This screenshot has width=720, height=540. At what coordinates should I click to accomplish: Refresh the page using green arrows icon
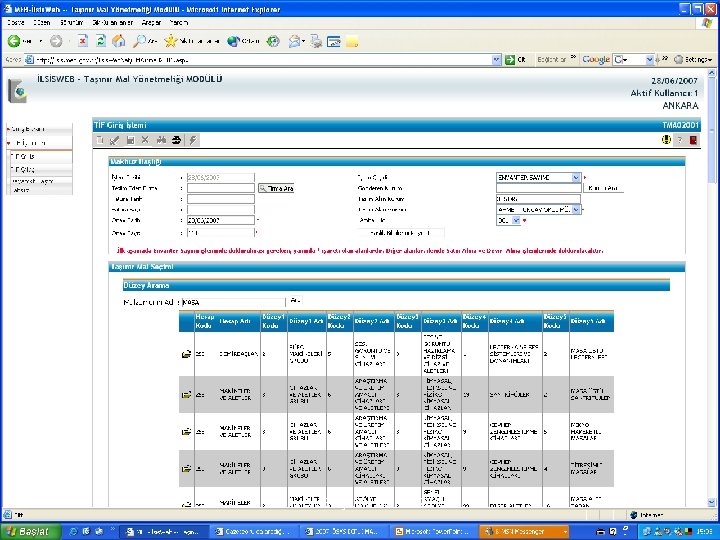pyautogui.click(x=101, y=41)
